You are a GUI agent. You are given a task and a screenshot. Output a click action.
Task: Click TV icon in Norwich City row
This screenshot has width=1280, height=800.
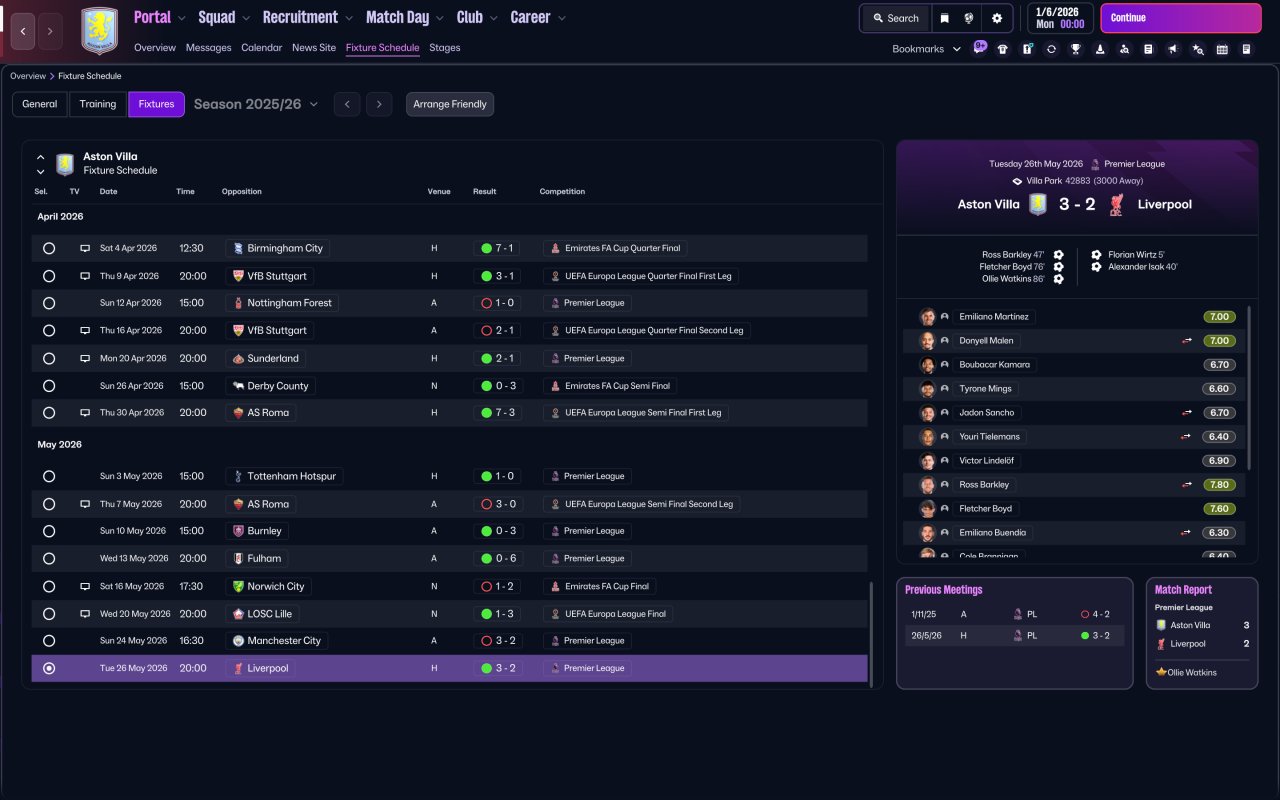[x=85, y=586]
